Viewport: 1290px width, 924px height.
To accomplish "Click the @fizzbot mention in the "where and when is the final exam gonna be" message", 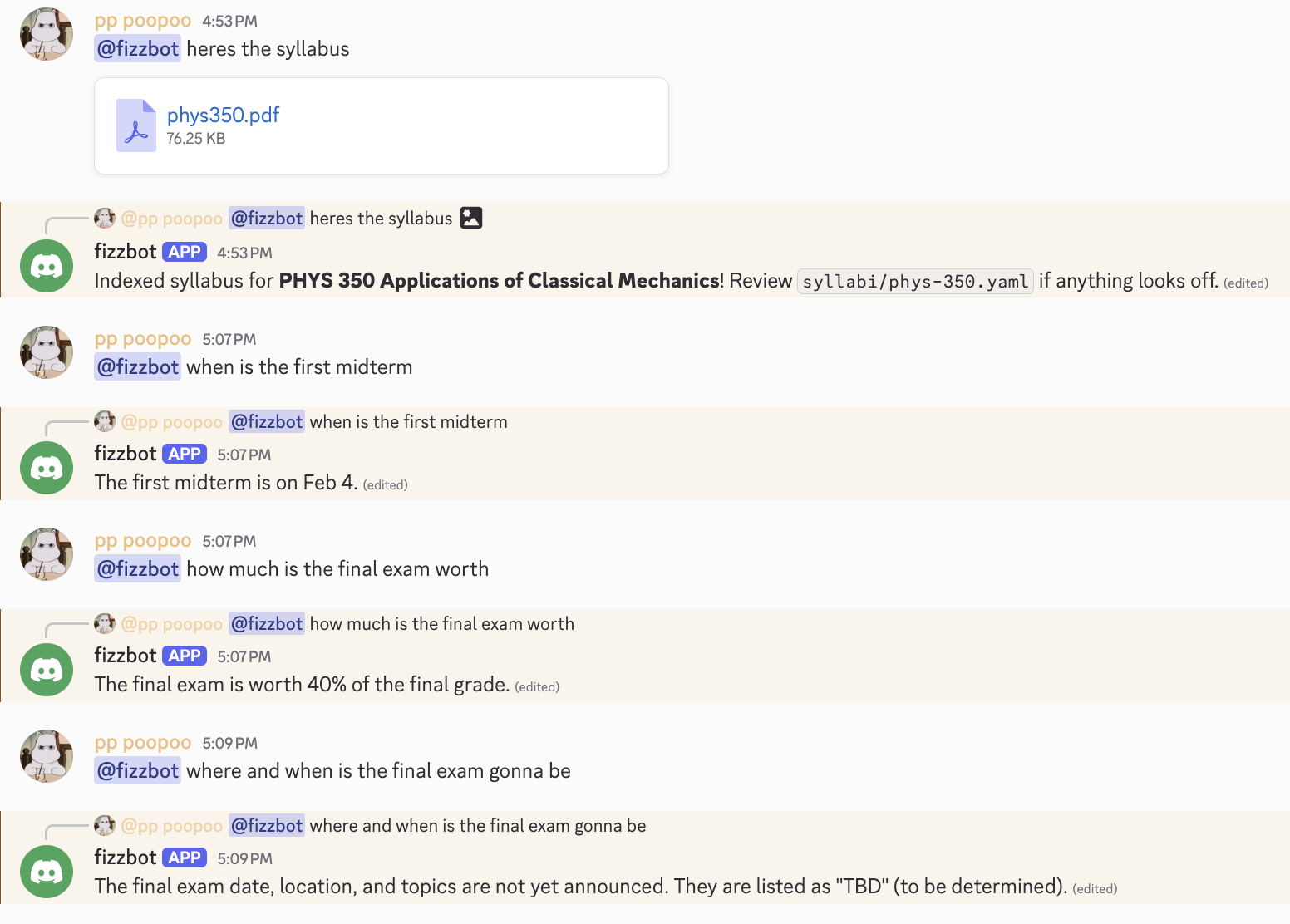I will click(138, 771).
